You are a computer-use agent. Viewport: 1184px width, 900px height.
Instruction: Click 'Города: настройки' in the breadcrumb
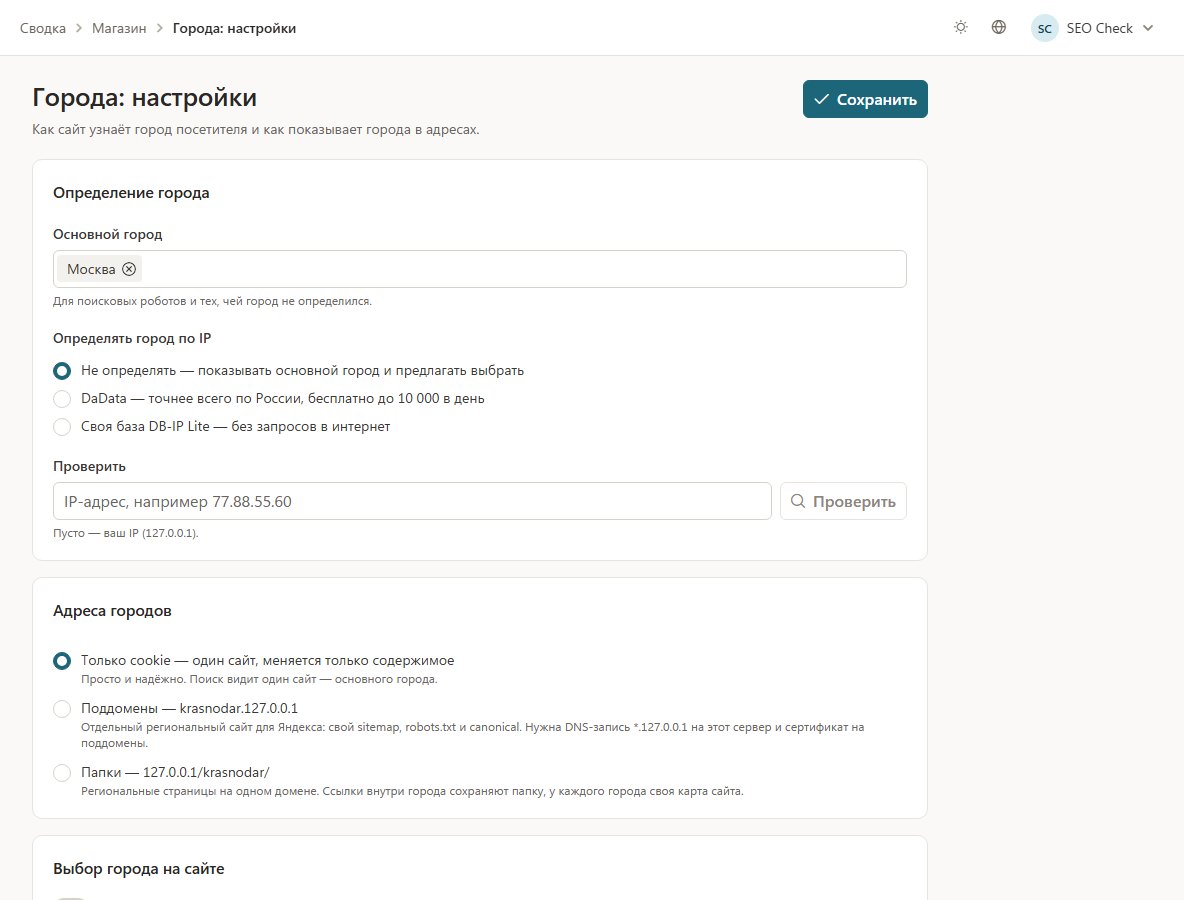234,29
